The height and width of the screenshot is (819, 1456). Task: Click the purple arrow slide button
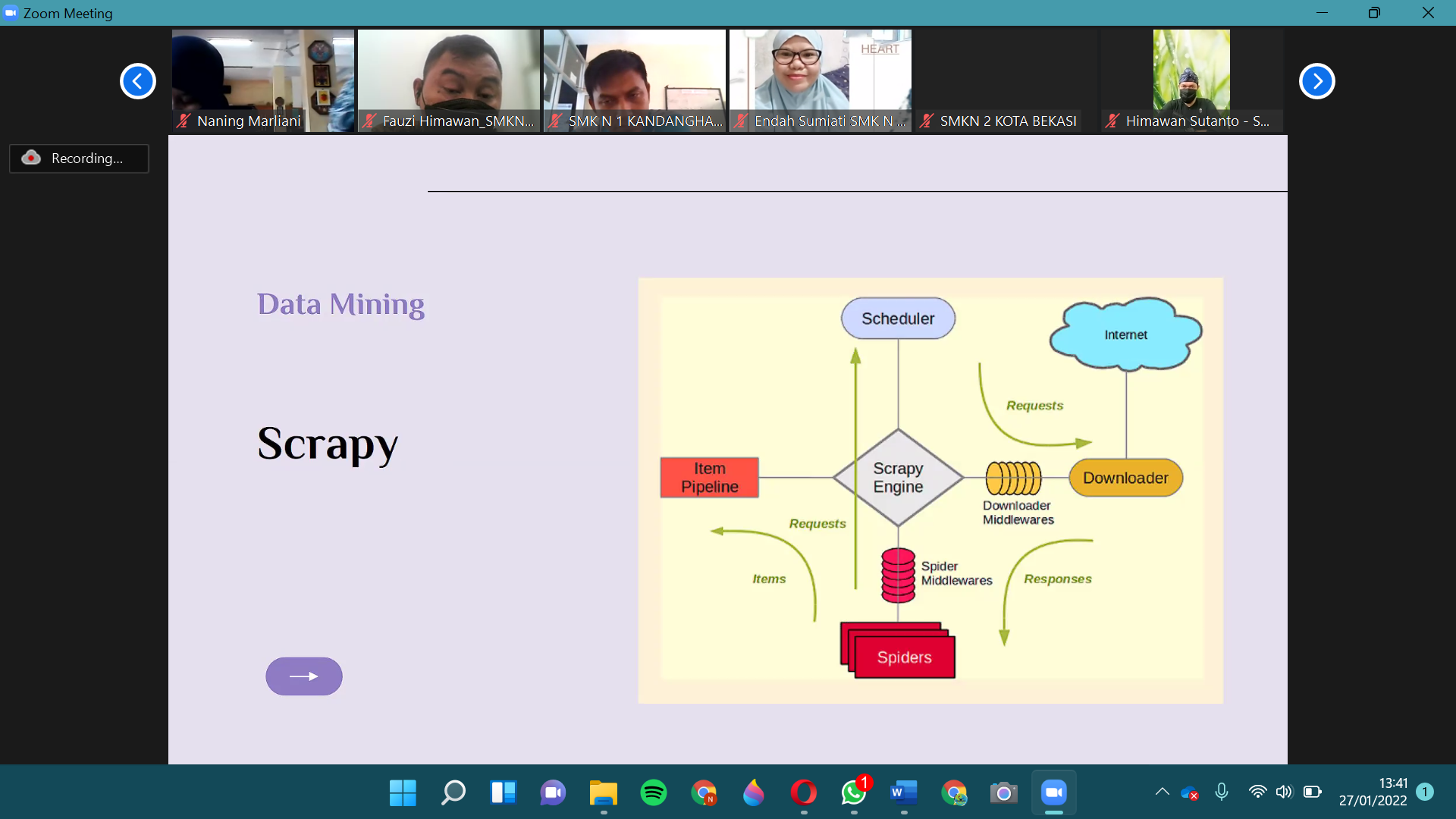tap(303, 676)
